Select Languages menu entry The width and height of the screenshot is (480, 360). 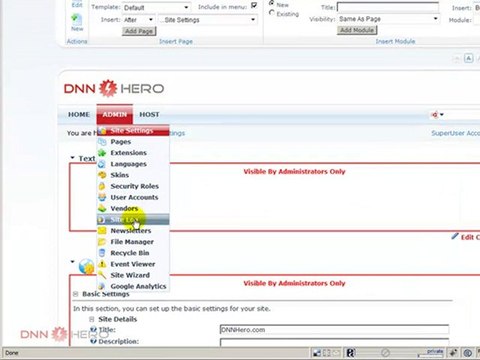point(133,164)
